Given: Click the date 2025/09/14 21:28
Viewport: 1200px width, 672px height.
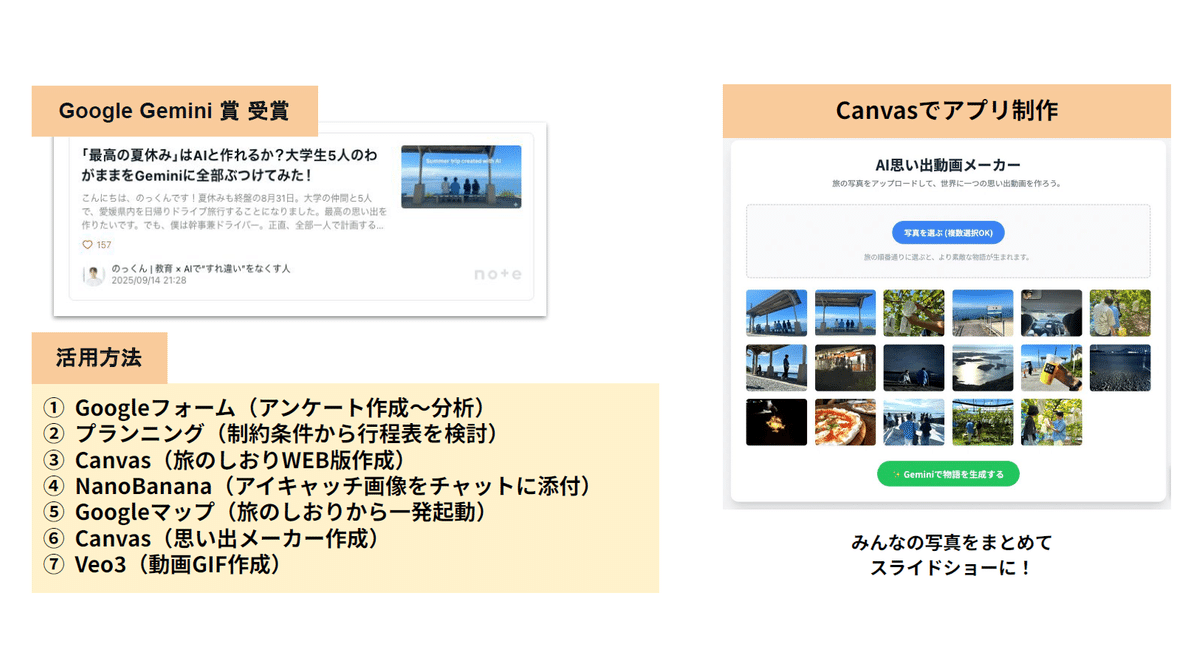Looking at the screenshot, I should (x=149, y=281).
